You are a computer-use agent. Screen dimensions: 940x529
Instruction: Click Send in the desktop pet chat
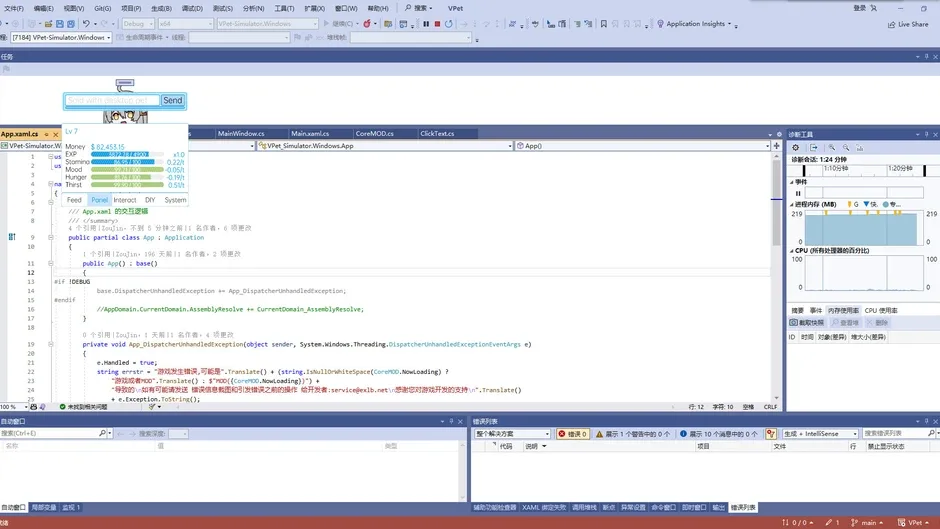[173, 101]
